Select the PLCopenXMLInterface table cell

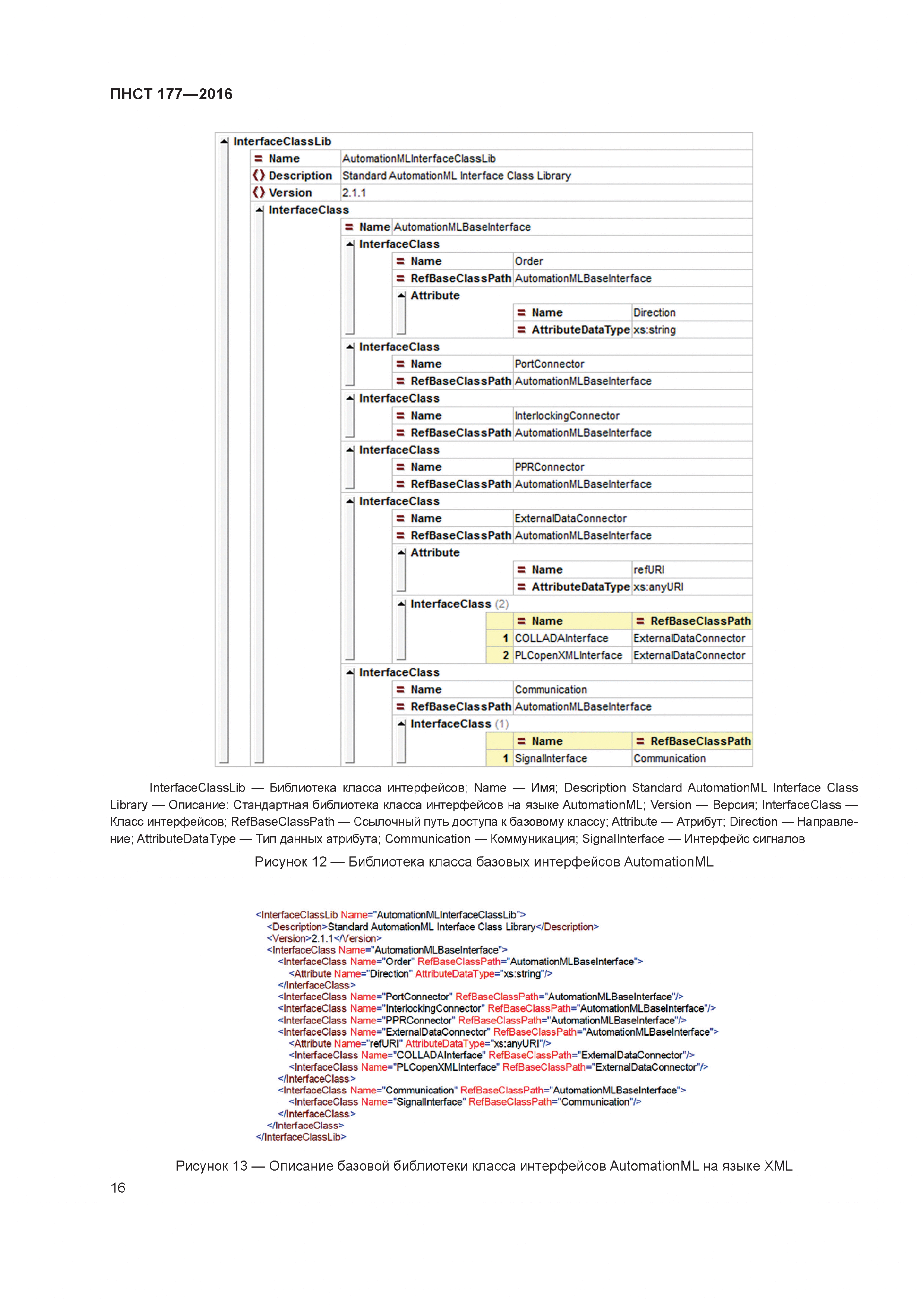[x=572, y=655]
